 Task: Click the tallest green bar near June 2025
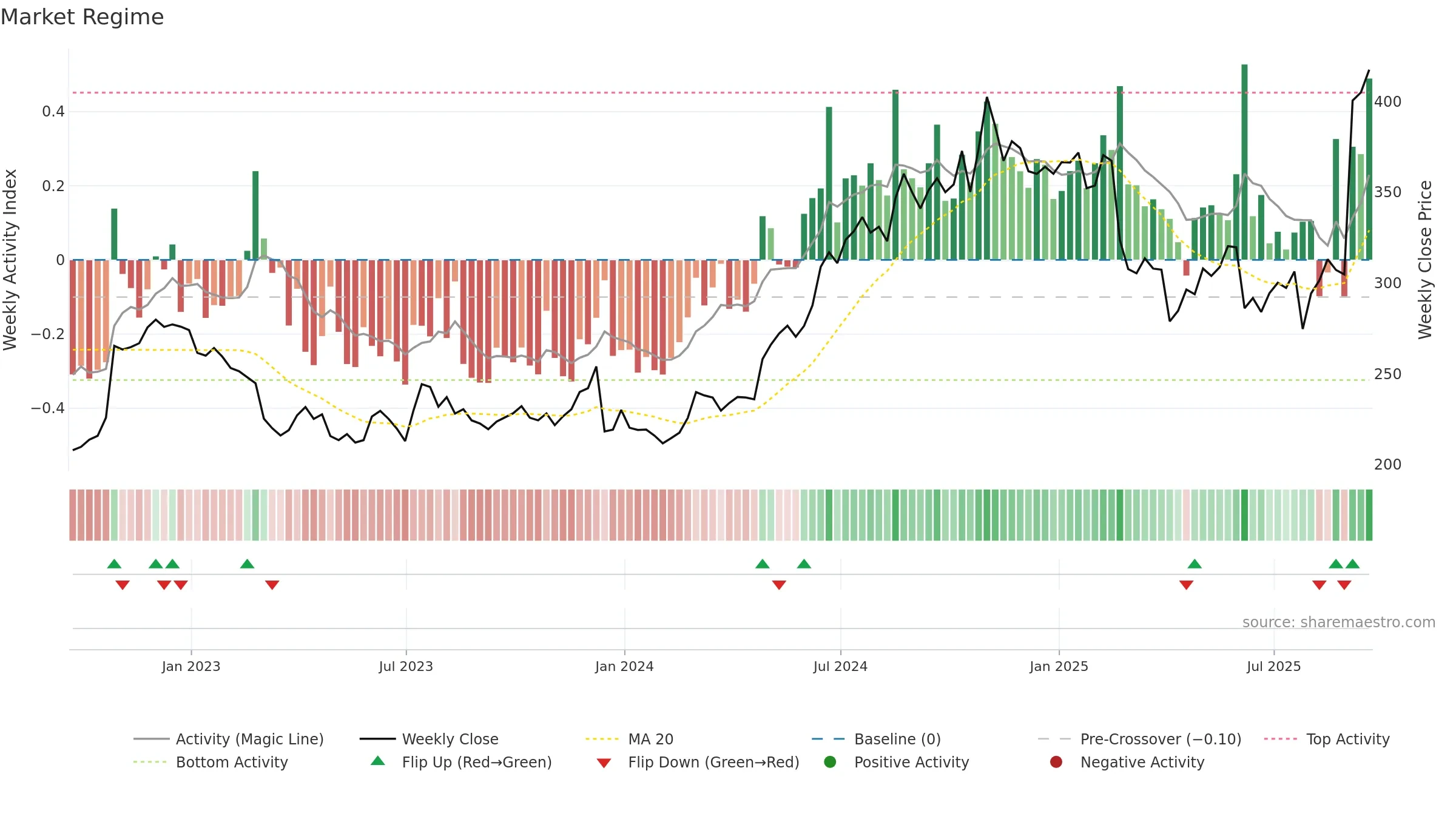click(x=1244, y=162)
